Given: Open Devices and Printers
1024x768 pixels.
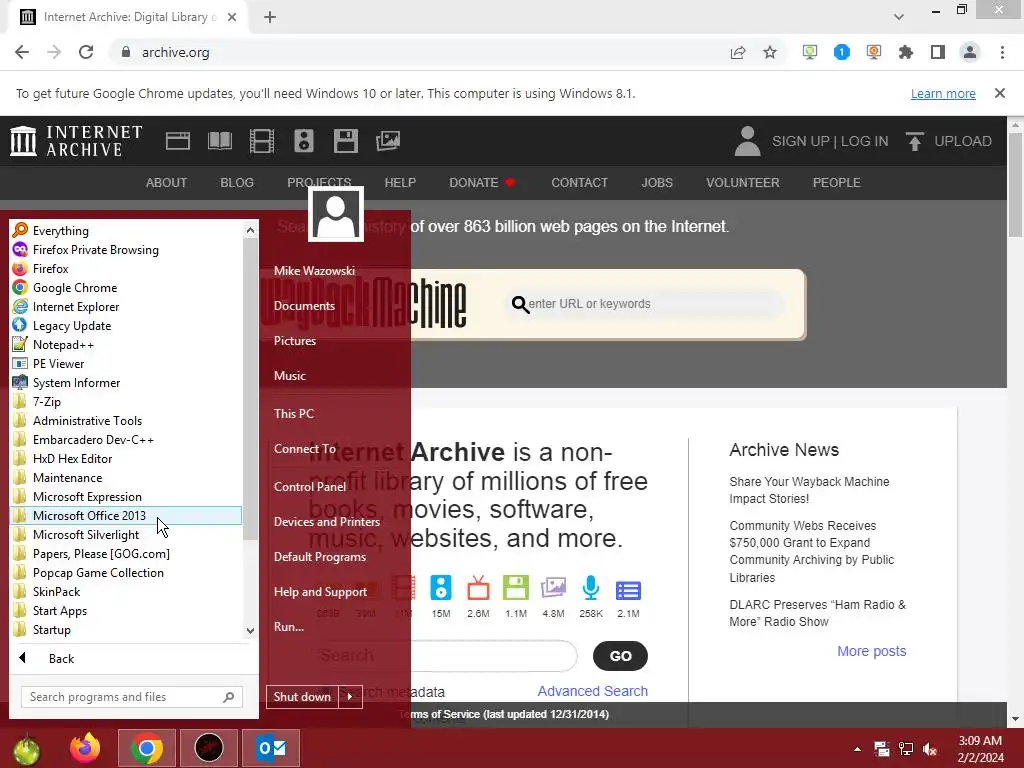Looking at the screenshot, I should (x=327, y=522).
